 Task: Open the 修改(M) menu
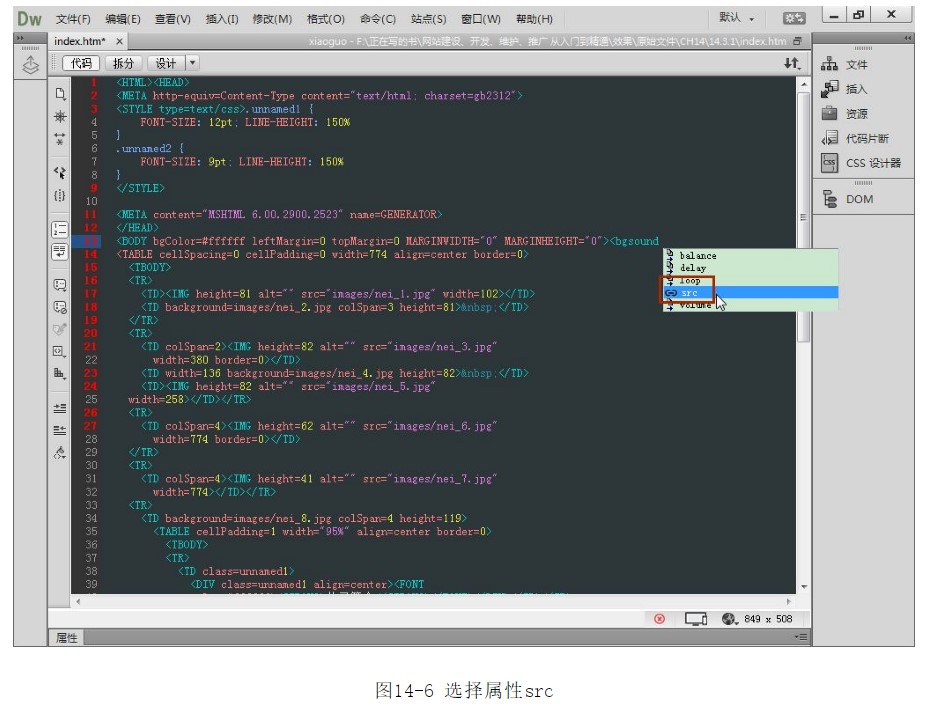[272, 19]
